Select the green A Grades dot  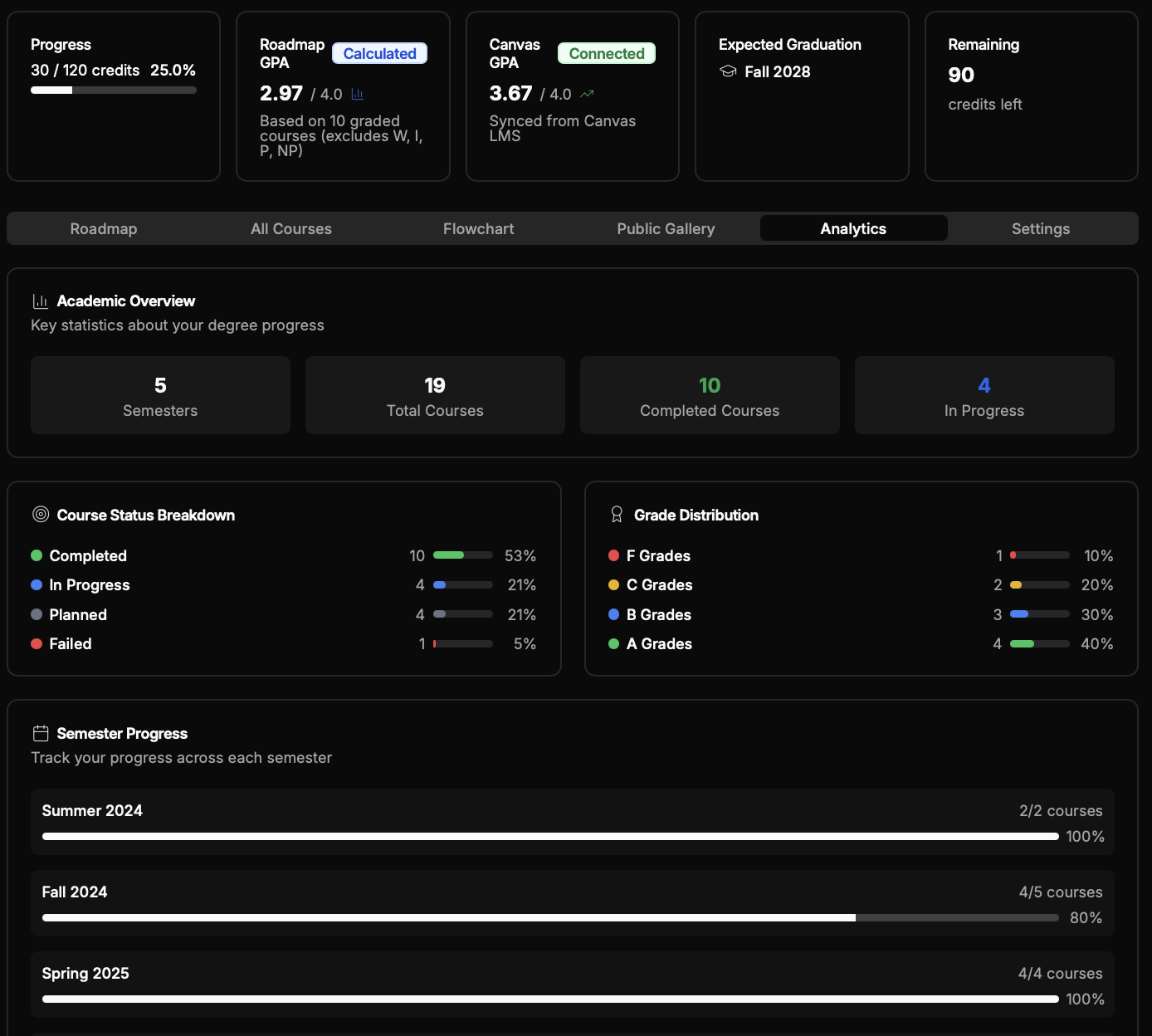pos(614,643)
